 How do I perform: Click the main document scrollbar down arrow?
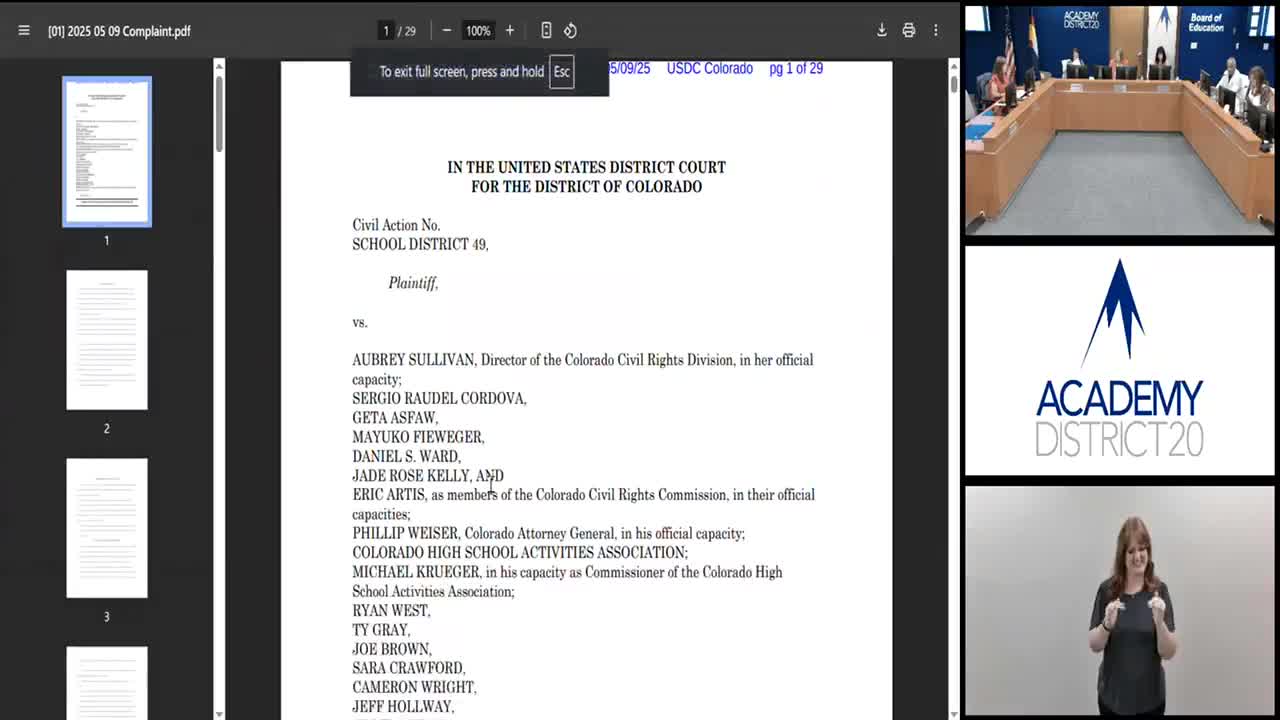pos(954,714)
